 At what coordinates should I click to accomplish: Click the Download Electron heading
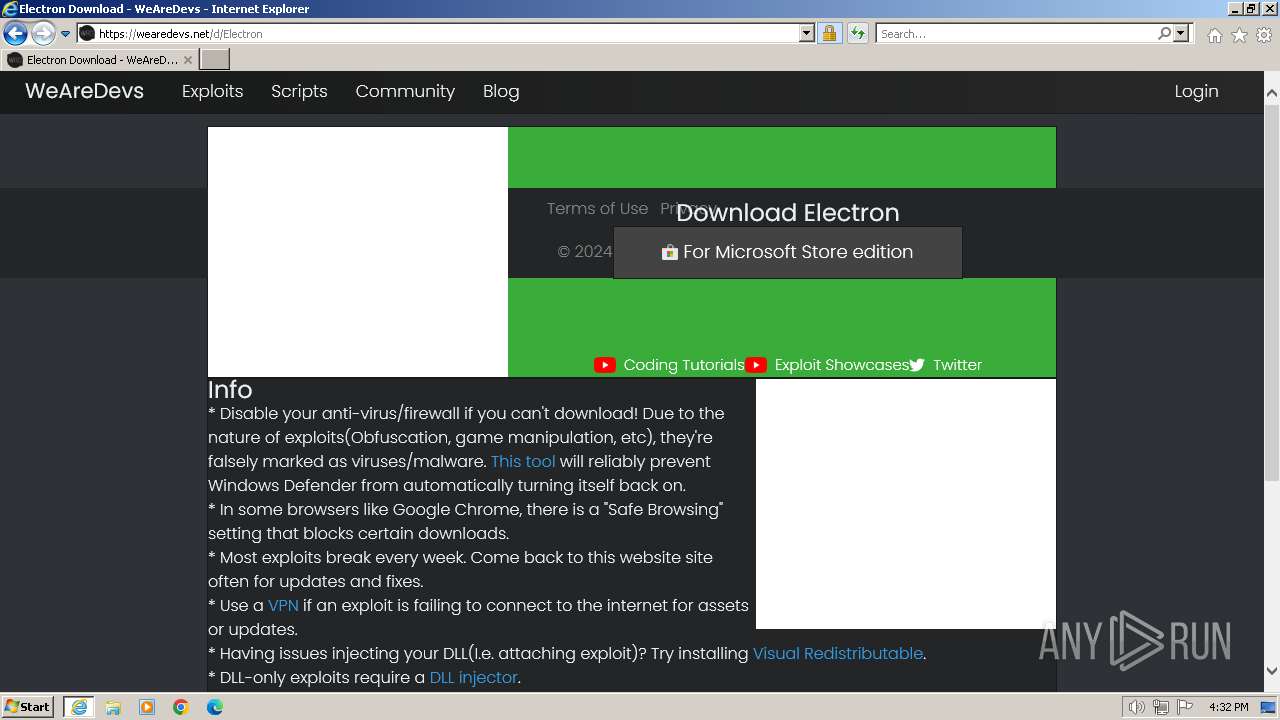tap(788, 212)
